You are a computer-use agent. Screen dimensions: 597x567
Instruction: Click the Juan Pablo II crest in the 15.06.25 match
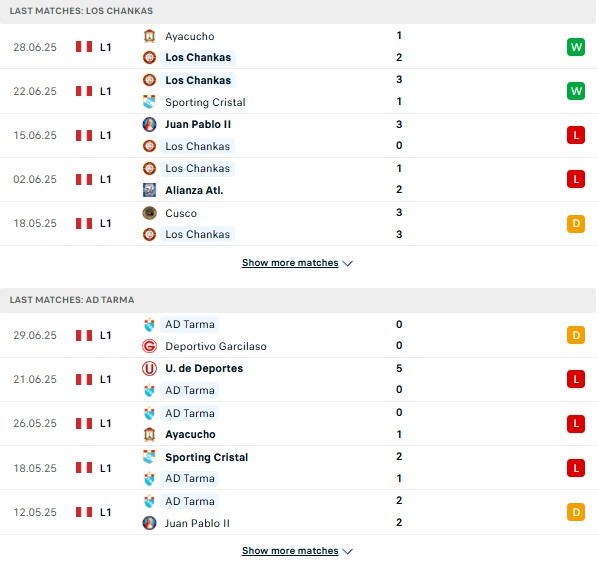pyautogui.click(x=149, y=124)
